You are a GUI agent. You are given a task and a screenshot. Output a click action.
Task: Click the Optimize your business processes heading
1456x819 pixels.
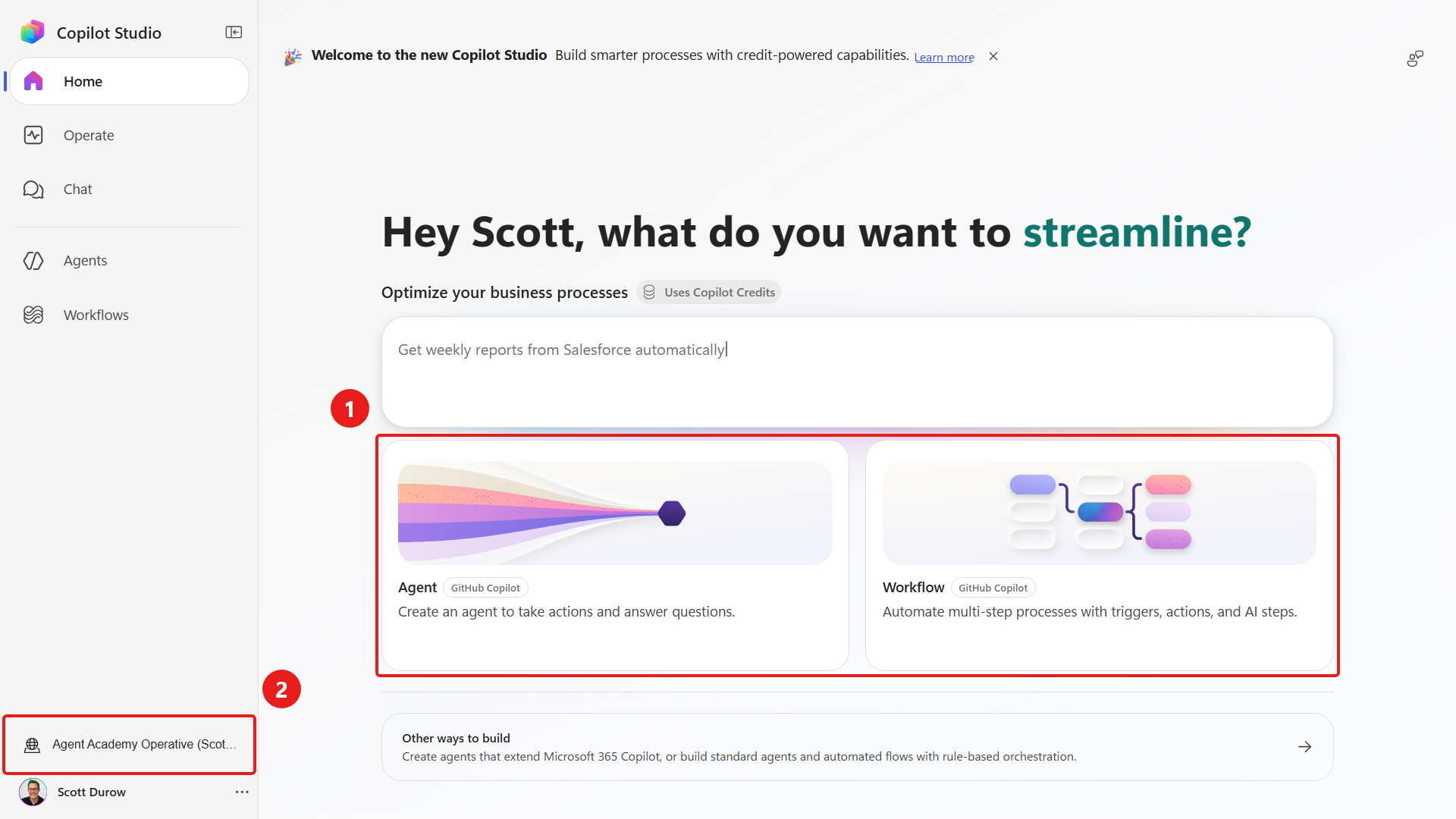[x=504, y=293]
